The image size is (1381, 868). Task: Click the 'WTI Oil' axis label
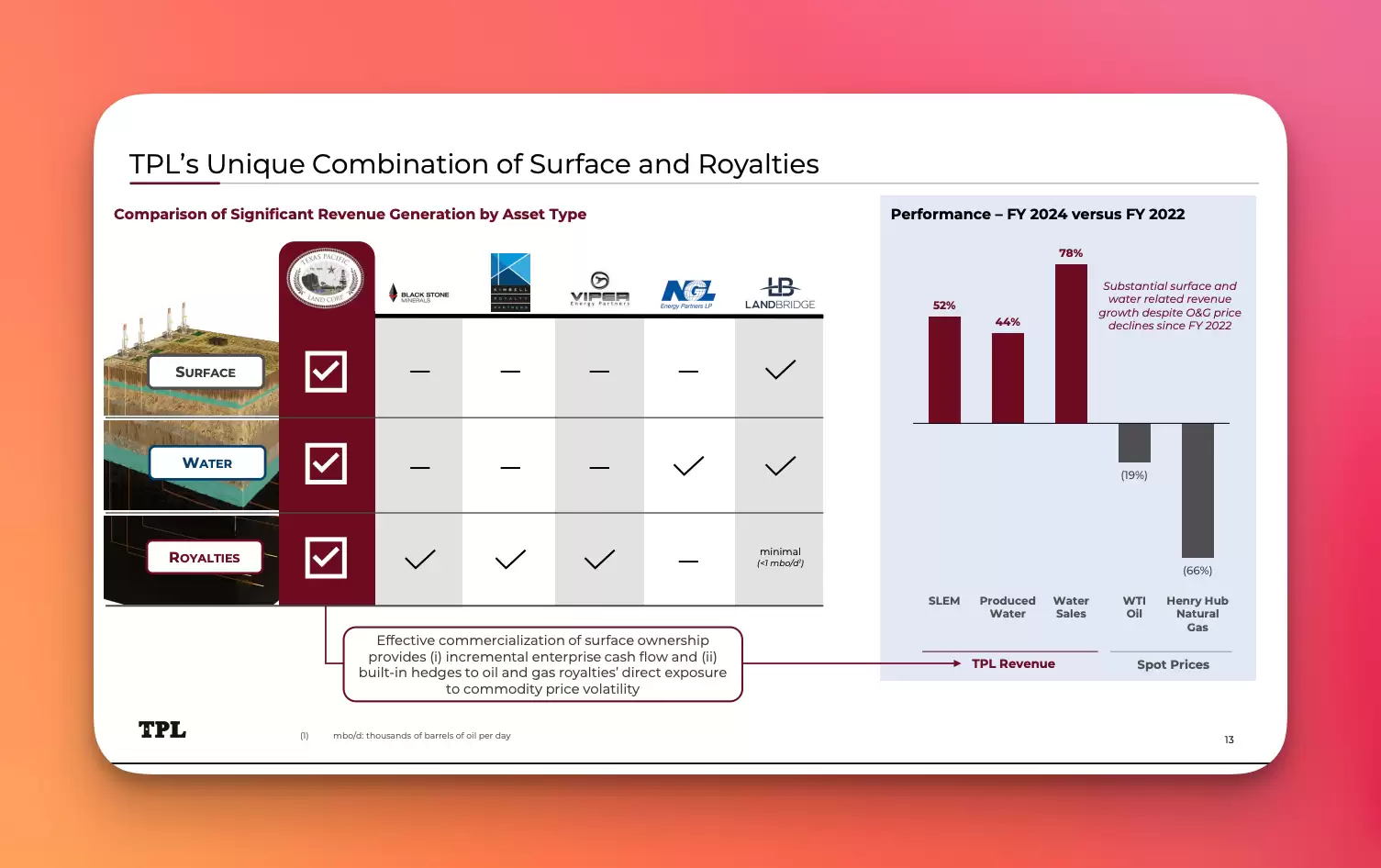click(x=1134, y=607)
